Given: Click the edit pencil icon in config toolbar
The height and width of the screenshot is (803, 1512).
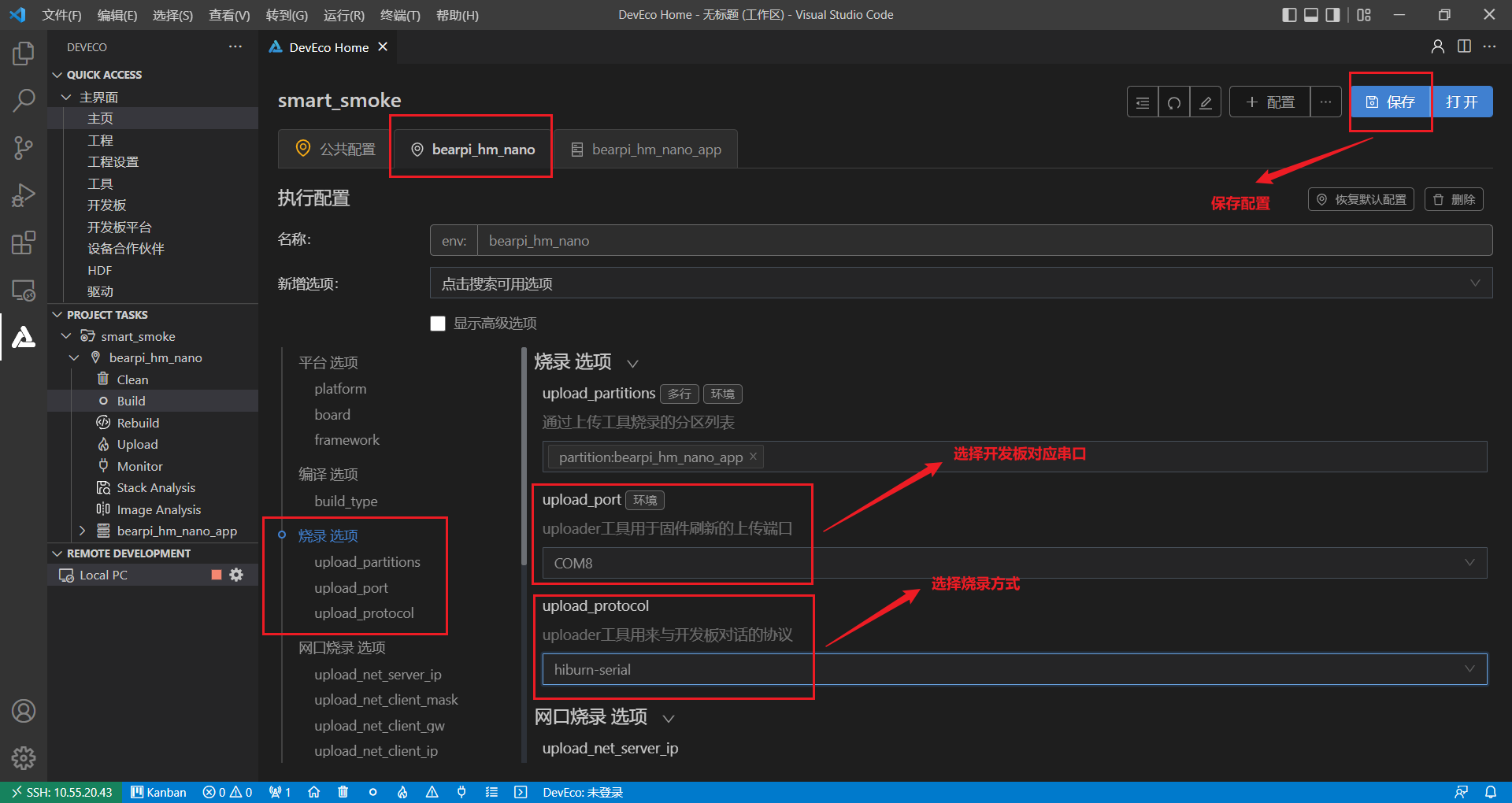Looking at the screenshot, I should pyautogui.click(x=1206, y=102).
